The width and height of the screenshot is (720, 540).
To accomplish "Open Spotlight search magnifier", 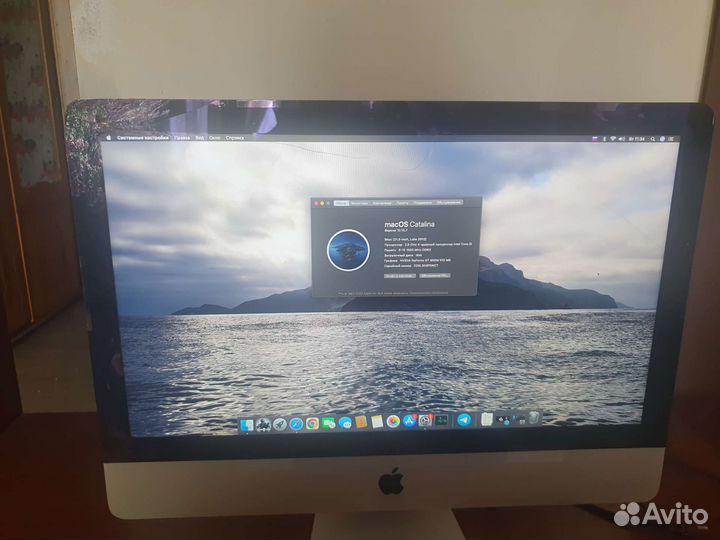I will (652, 139).
